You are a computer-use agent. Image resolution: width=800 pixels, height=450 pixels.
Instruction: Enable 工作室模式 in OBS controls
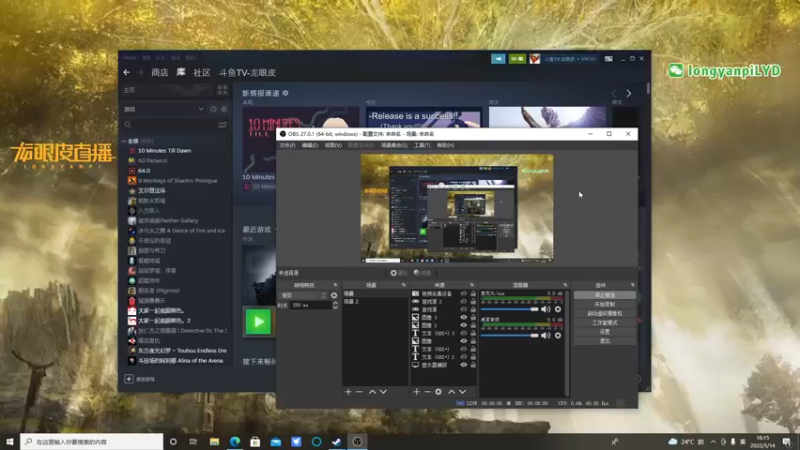pyautogui.click(x=605, y=322)
